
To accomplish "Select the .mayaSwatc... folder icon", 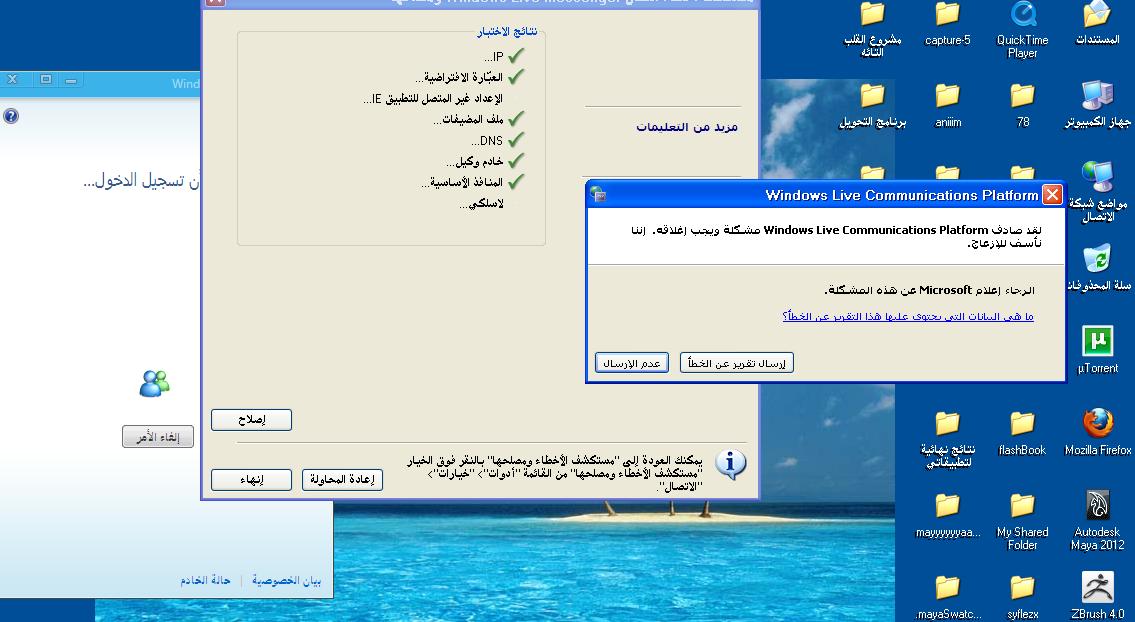I will pos(948,597).
